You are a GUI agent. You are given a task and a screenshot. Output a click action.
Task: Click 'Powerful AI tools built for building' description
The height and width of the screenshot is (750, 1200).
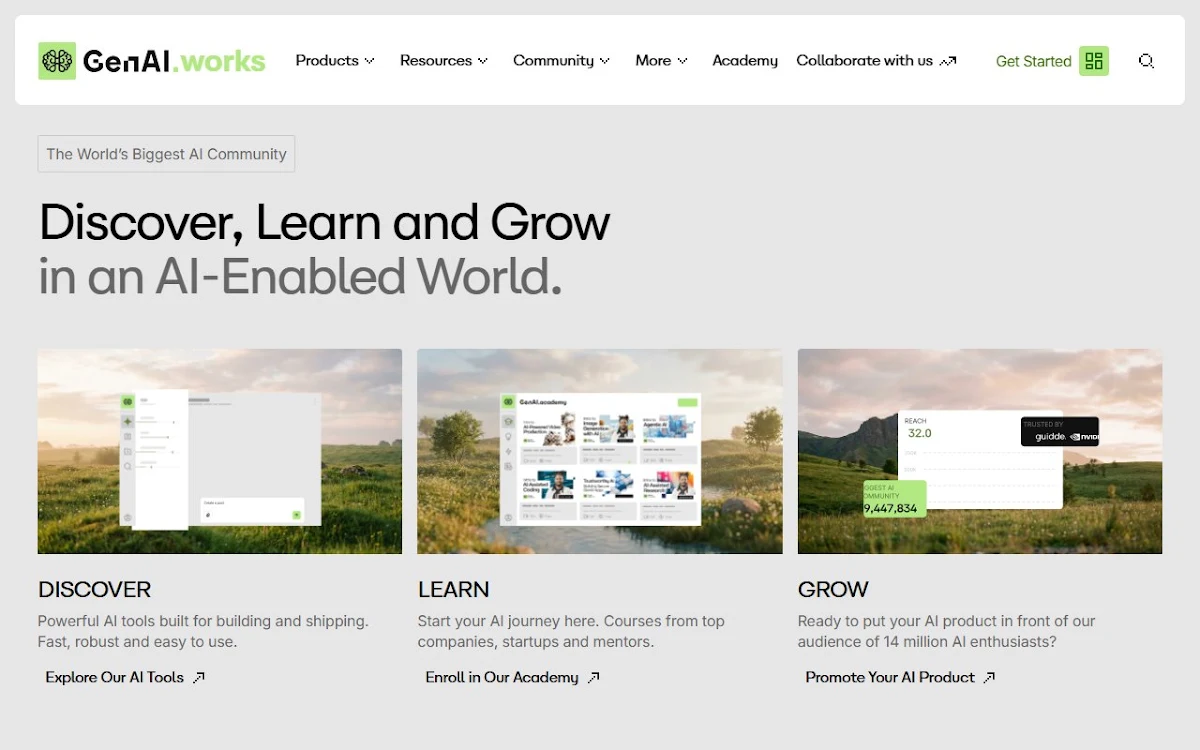[203, 631]
